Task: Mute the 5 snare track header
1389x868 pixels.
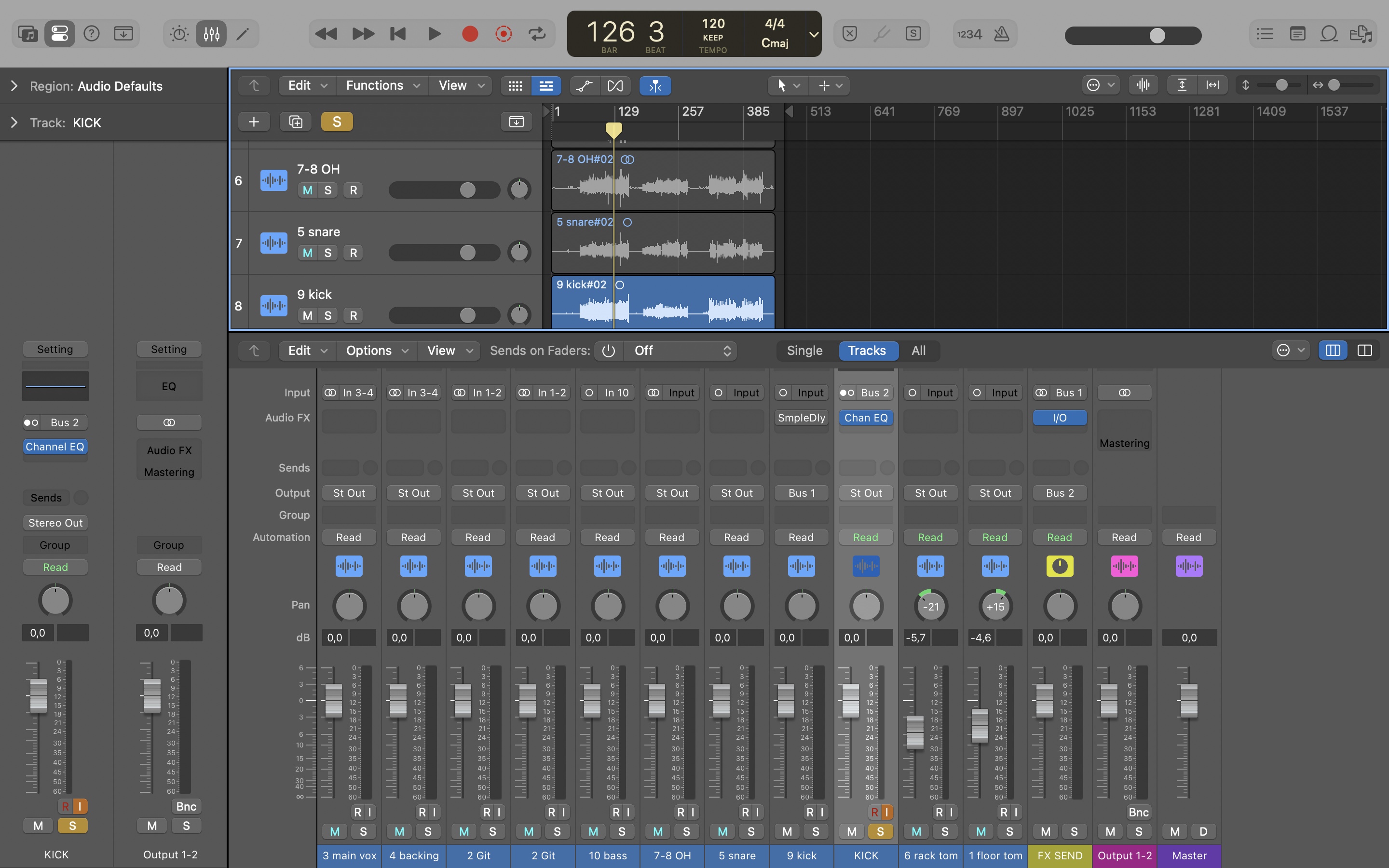Action: (307, 253)
